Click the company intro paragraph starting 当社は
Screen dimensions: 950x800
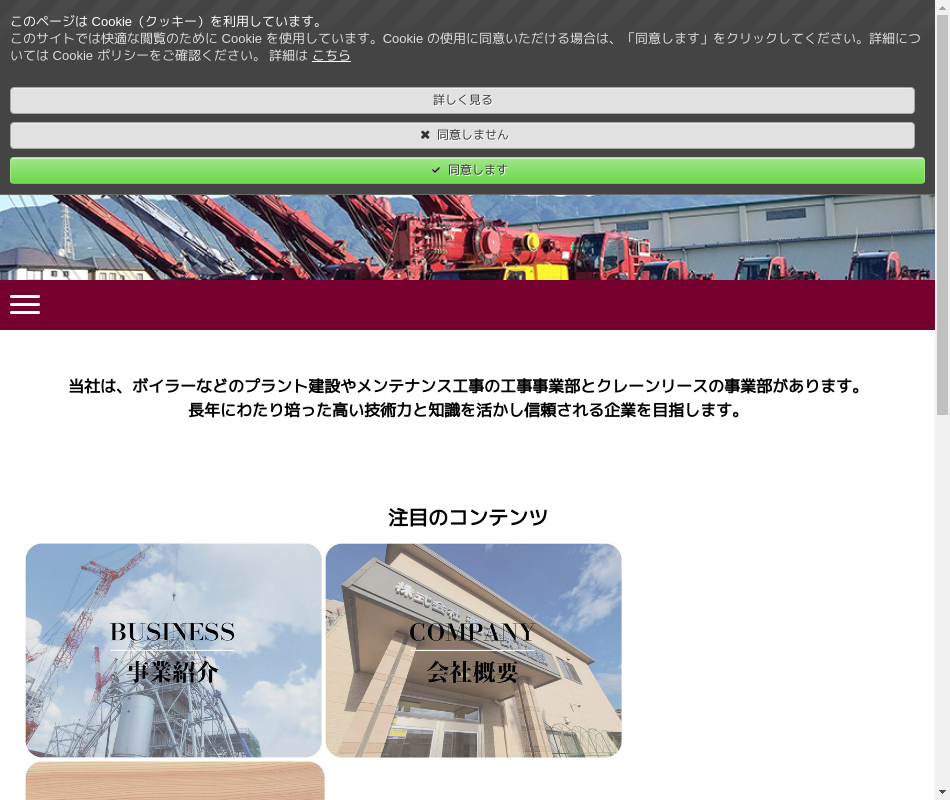467,386
